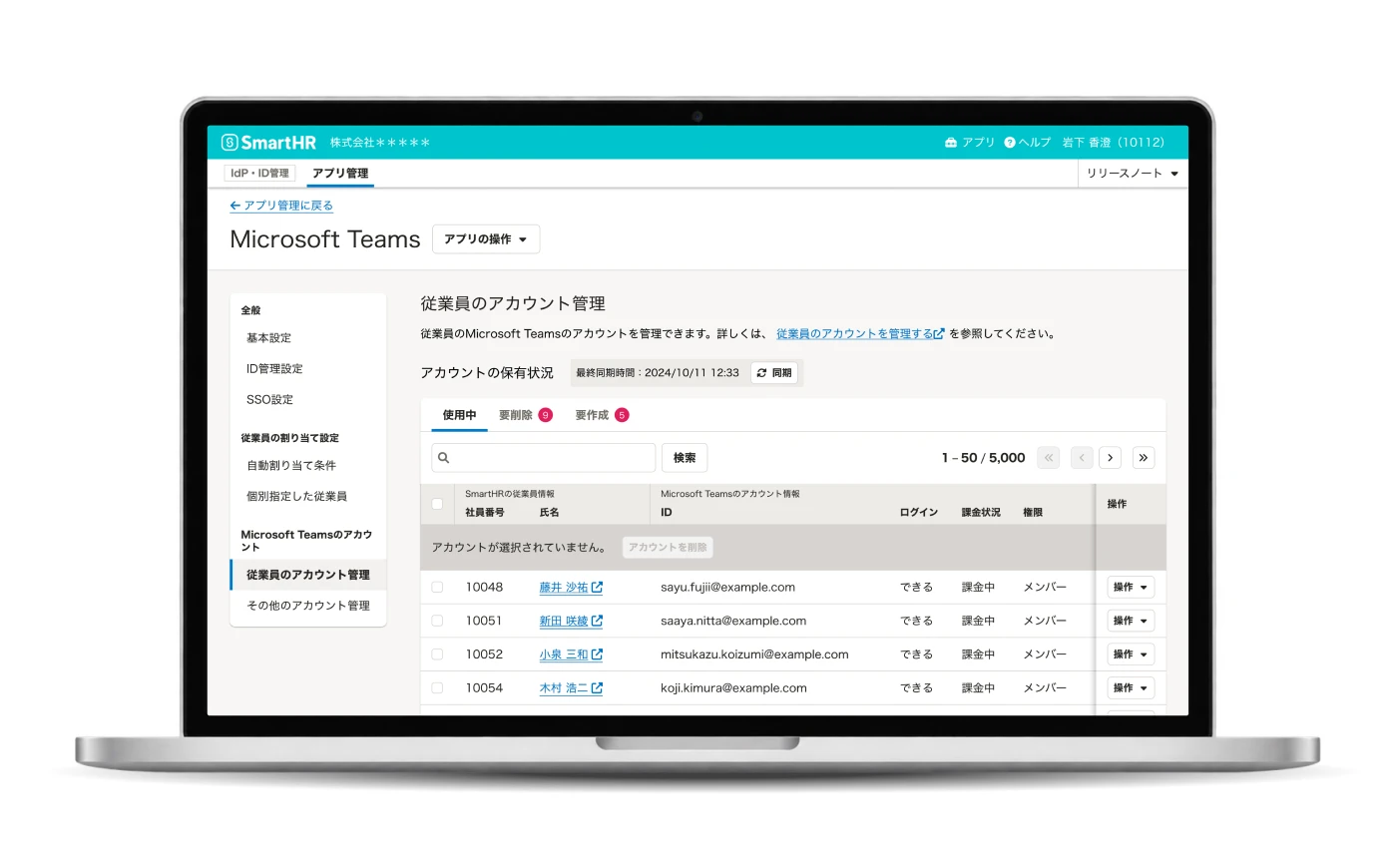Open ID管理設定 in sidebar

[x=308, y=369]
